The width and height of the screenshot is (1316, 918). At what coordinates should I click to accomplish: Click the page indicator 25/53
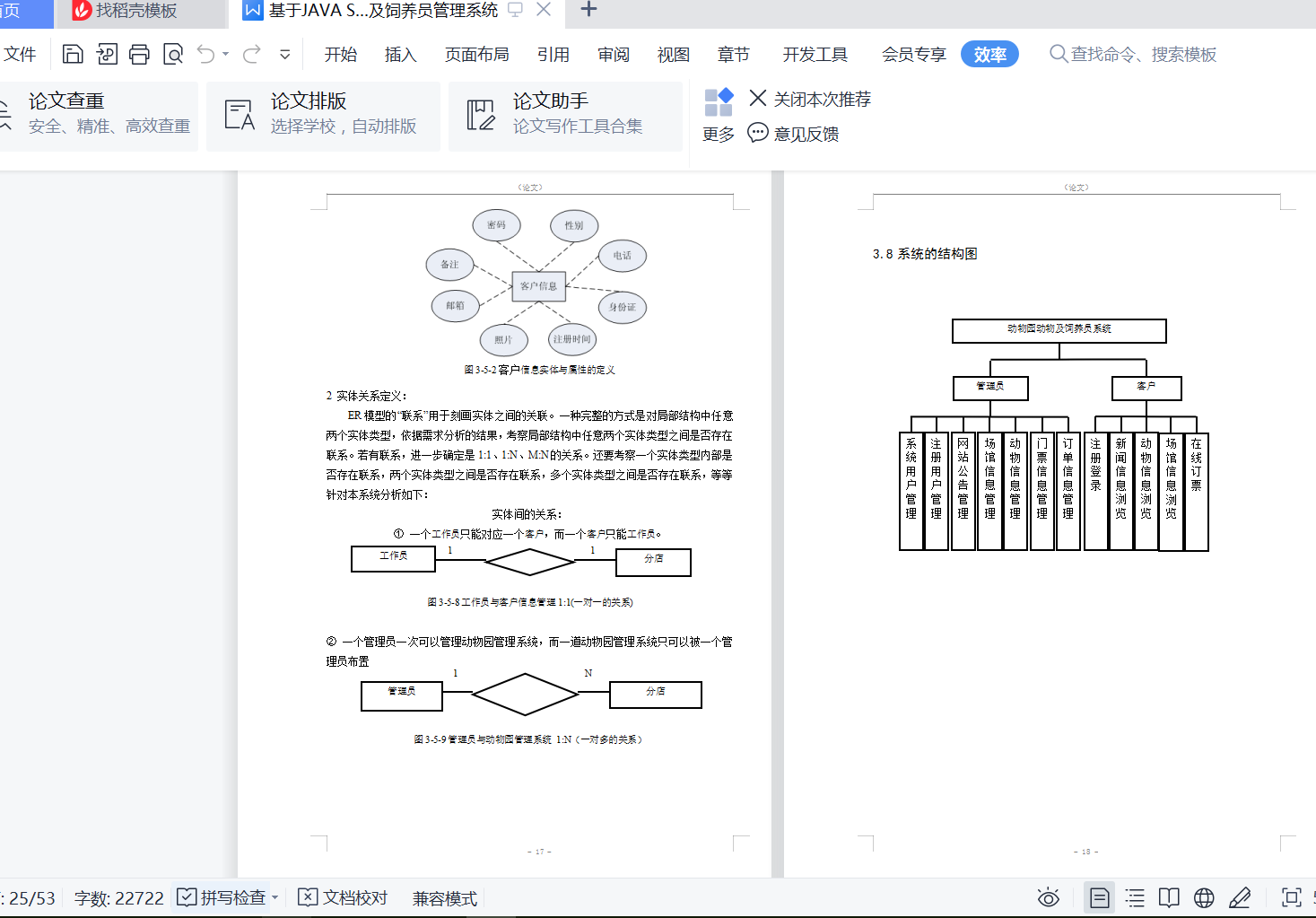pyautogui.click(x=32, y=898)
